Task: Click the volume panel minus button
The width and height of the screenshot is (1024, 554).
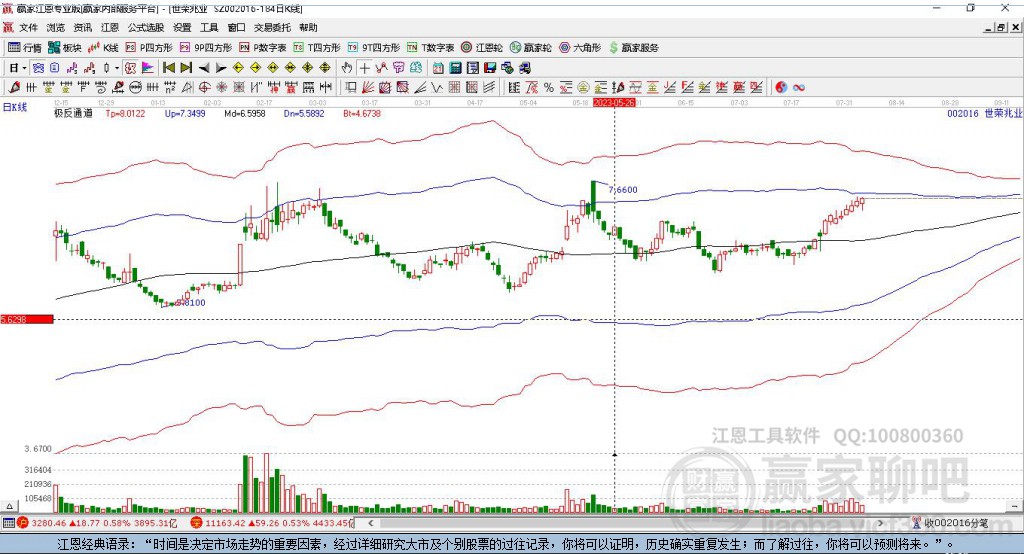Action: coord(1014,506)
